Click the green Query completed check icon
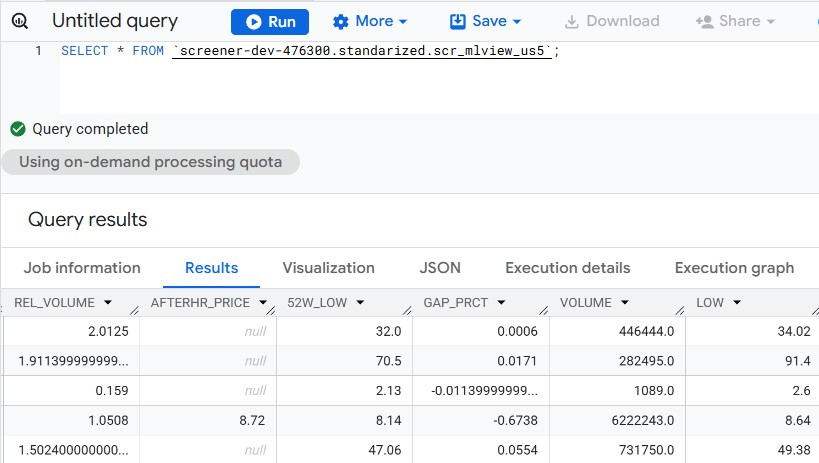 point(18,129)
